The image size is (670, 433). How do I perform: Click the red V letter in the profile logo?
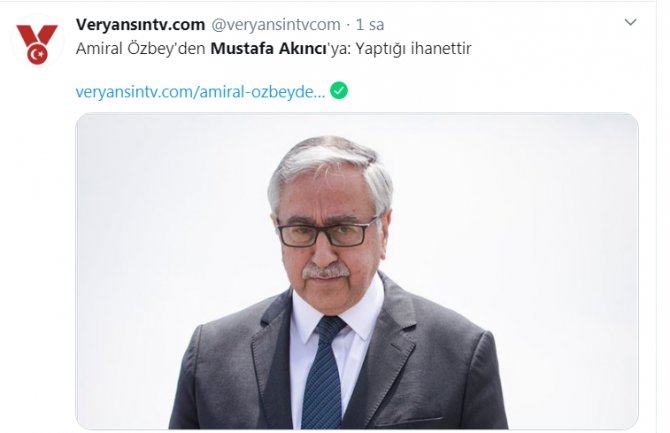click(x=37, y=35)
